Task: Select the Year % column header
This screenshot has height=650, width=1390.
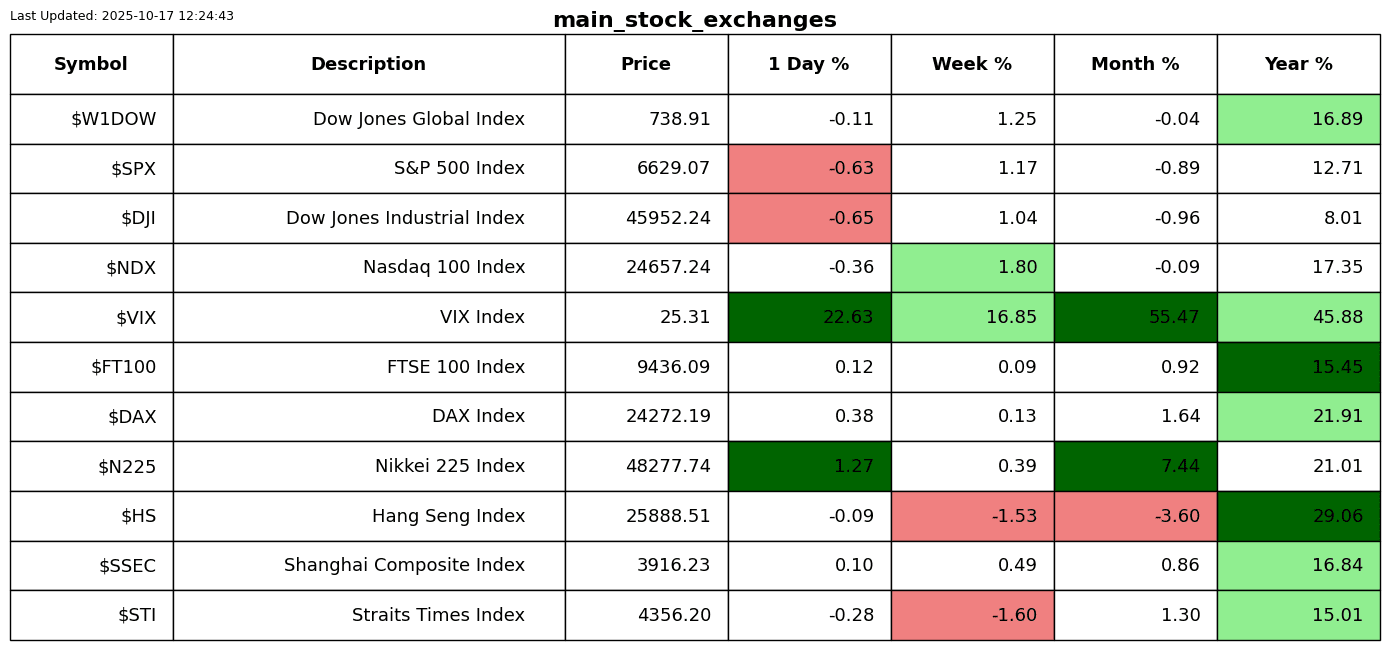Action: (1298, 65)
